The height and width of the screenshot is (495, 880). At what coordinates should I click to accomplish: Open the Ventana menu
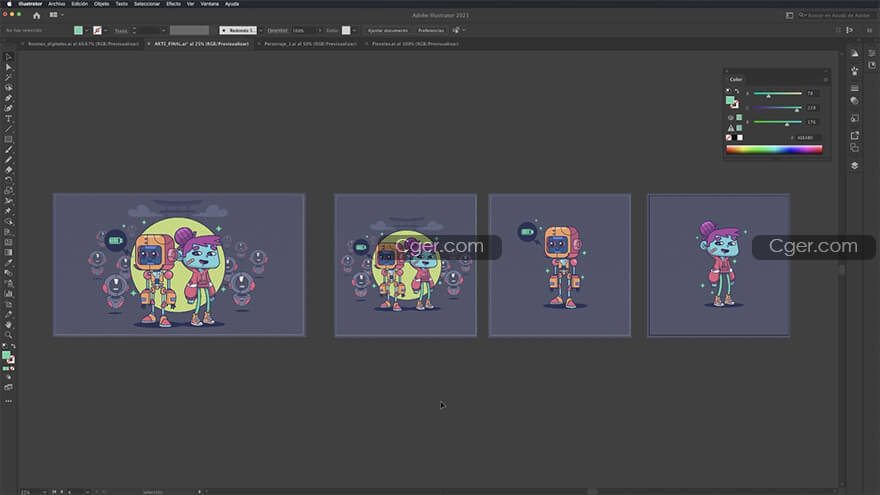(210, 4)
